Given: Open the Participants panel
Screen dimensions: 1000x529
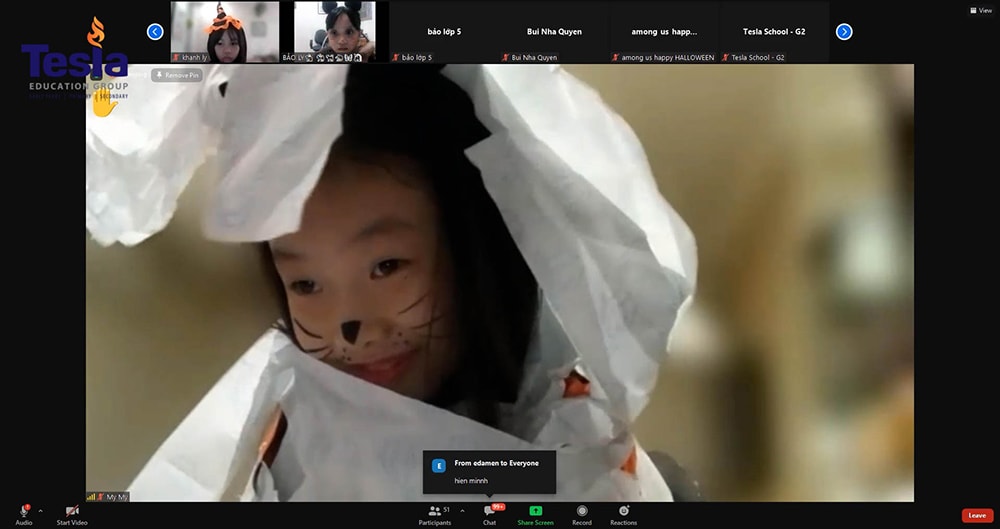Looking at the screenshot, I should pyautogui.click(x=435, y=515).
